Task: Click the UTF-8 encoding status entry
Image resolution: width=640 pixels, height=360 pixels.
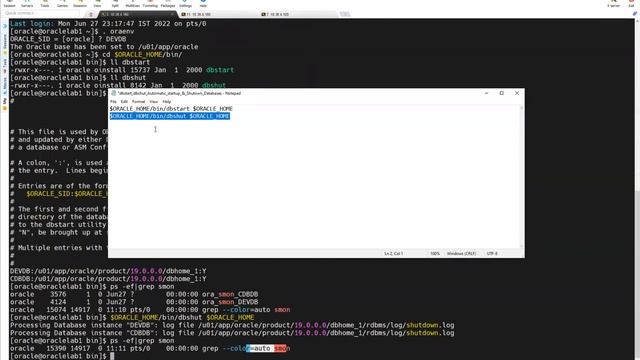Action: 492,253
